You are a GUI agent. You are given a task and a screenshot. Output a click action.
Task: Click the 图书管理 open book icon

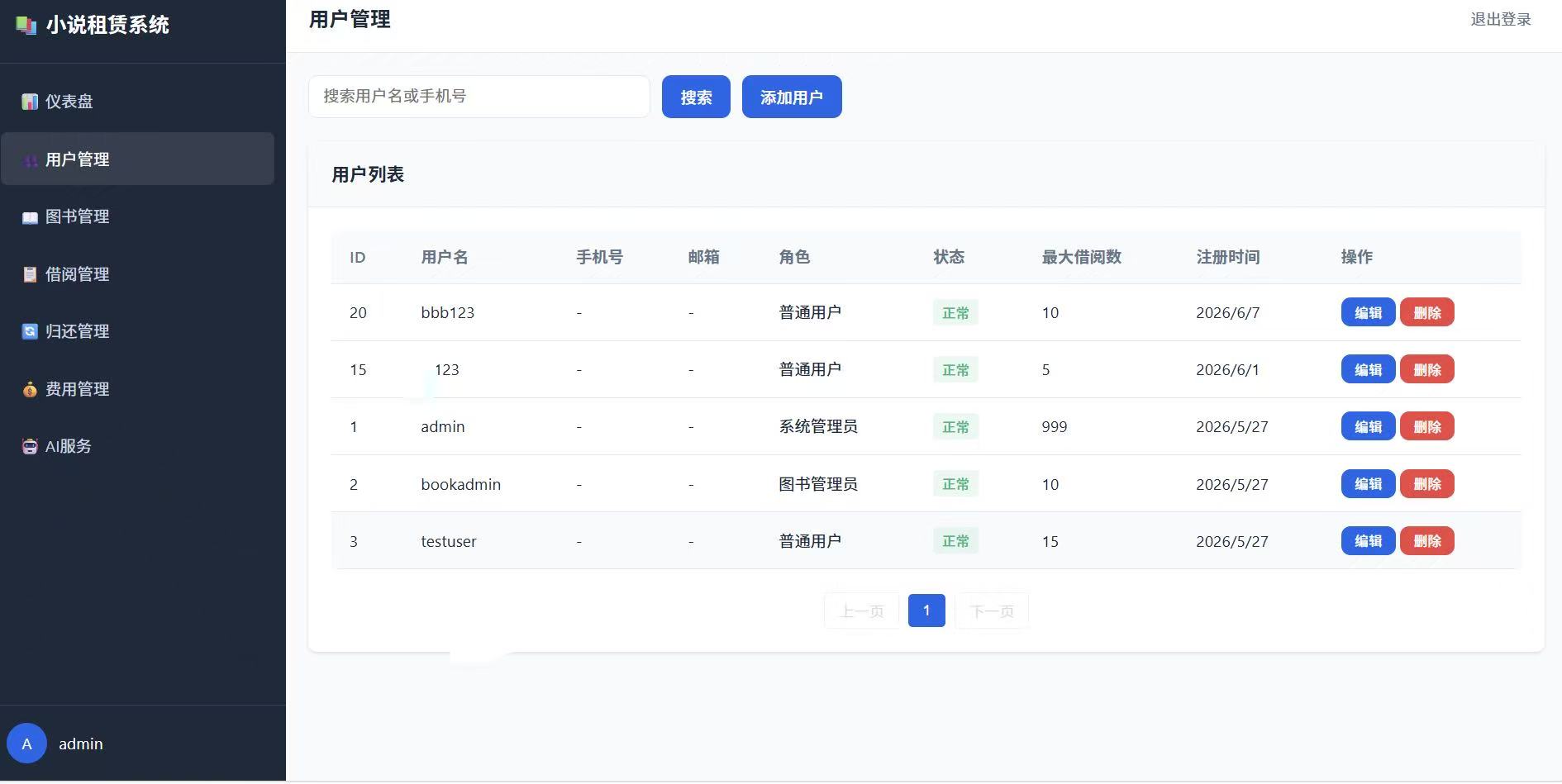(x=30, y=217)
